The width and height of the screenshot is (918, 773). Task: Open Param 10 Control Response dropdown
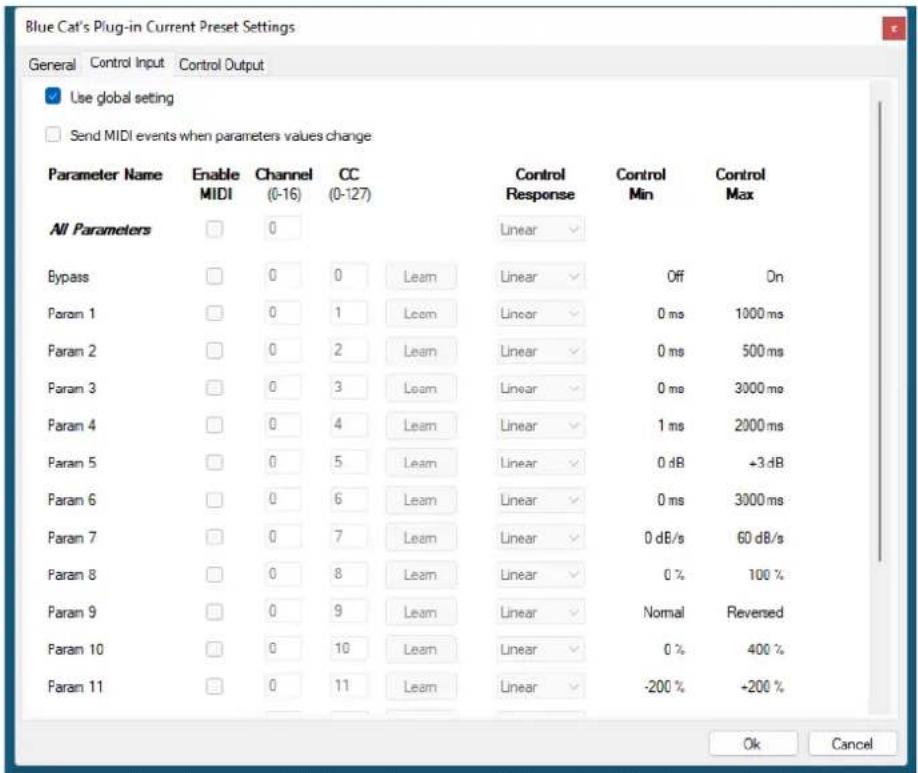540,649
